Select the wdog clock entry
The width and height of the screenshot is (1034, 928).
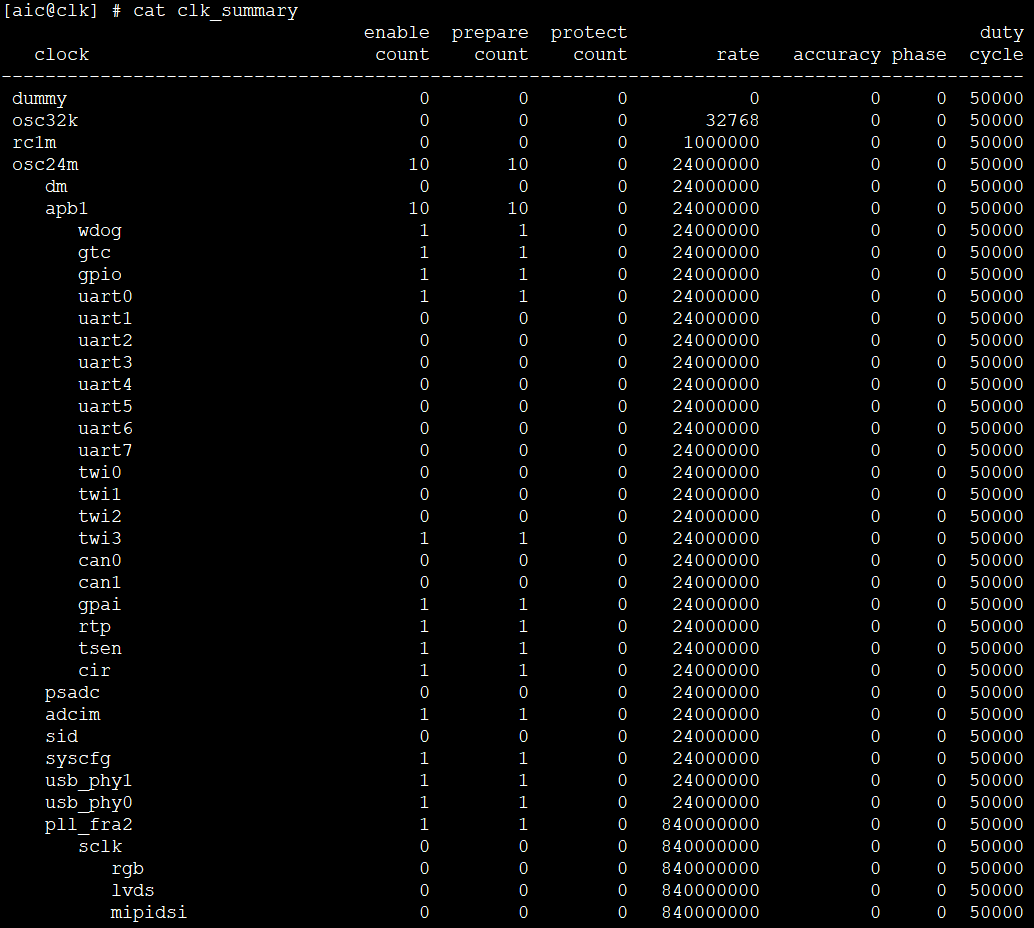[100, 230]
